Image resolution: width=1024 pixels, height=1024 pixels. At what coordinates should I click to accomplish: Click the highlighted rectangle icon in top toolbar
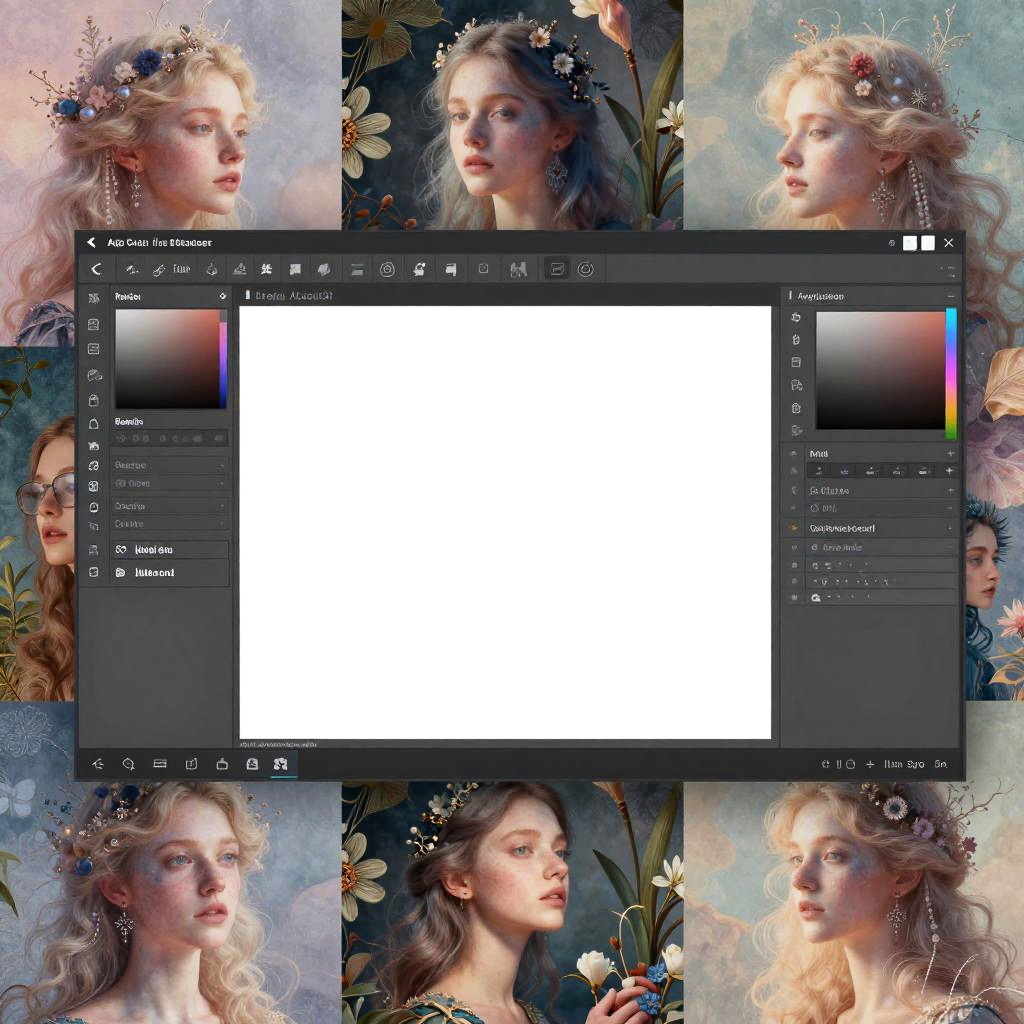pos(557,269)
